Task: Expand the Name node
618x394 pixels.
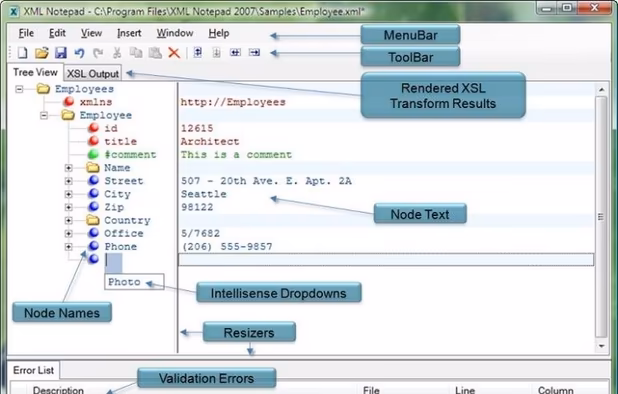Action: pyautogui.click(x=69, y=168)
